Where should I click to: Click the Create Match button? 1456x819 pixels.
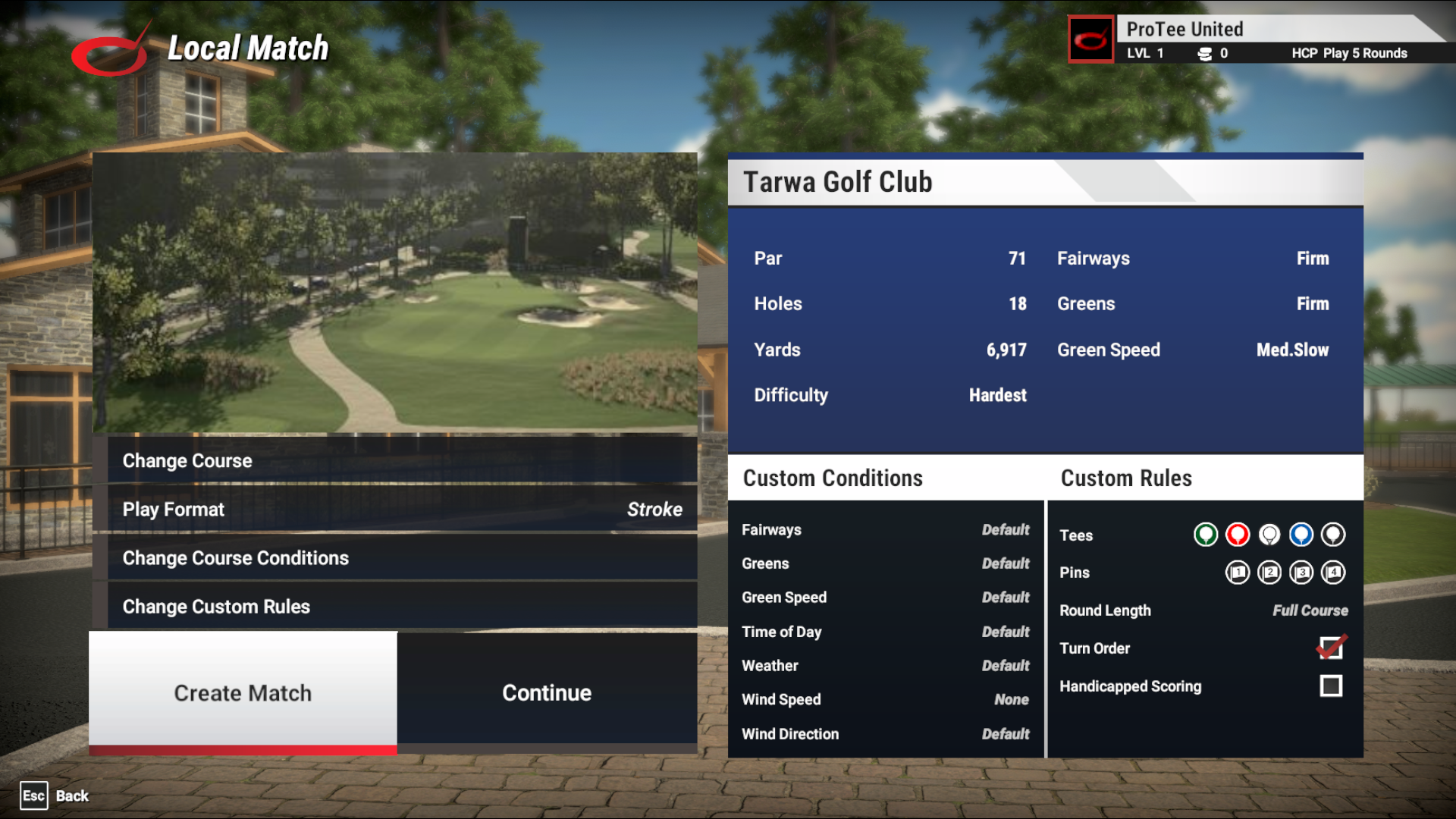pyautogui.click(x=242, y=692)
